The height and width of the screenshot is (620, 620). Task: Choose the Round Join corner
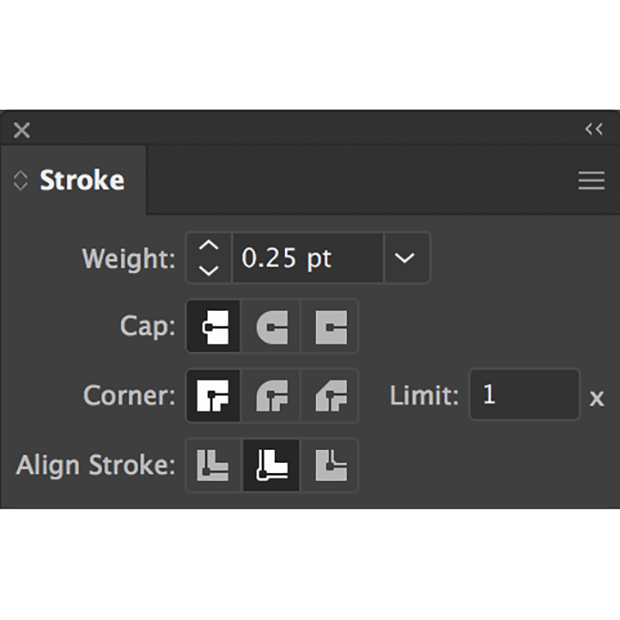coord(272,395)
